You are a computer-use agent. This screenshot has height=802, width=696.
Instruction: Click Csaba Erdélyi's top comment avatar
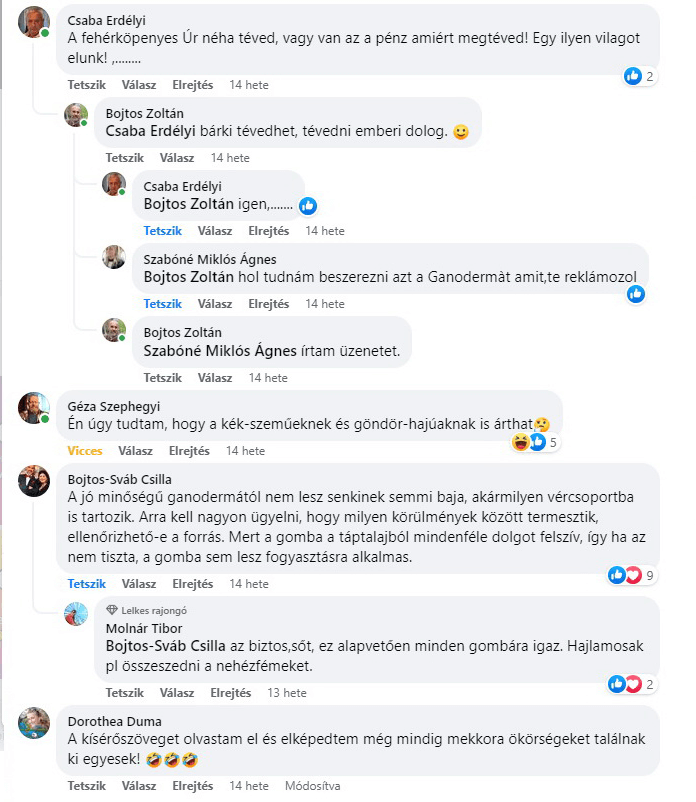[x=35, y=21]
